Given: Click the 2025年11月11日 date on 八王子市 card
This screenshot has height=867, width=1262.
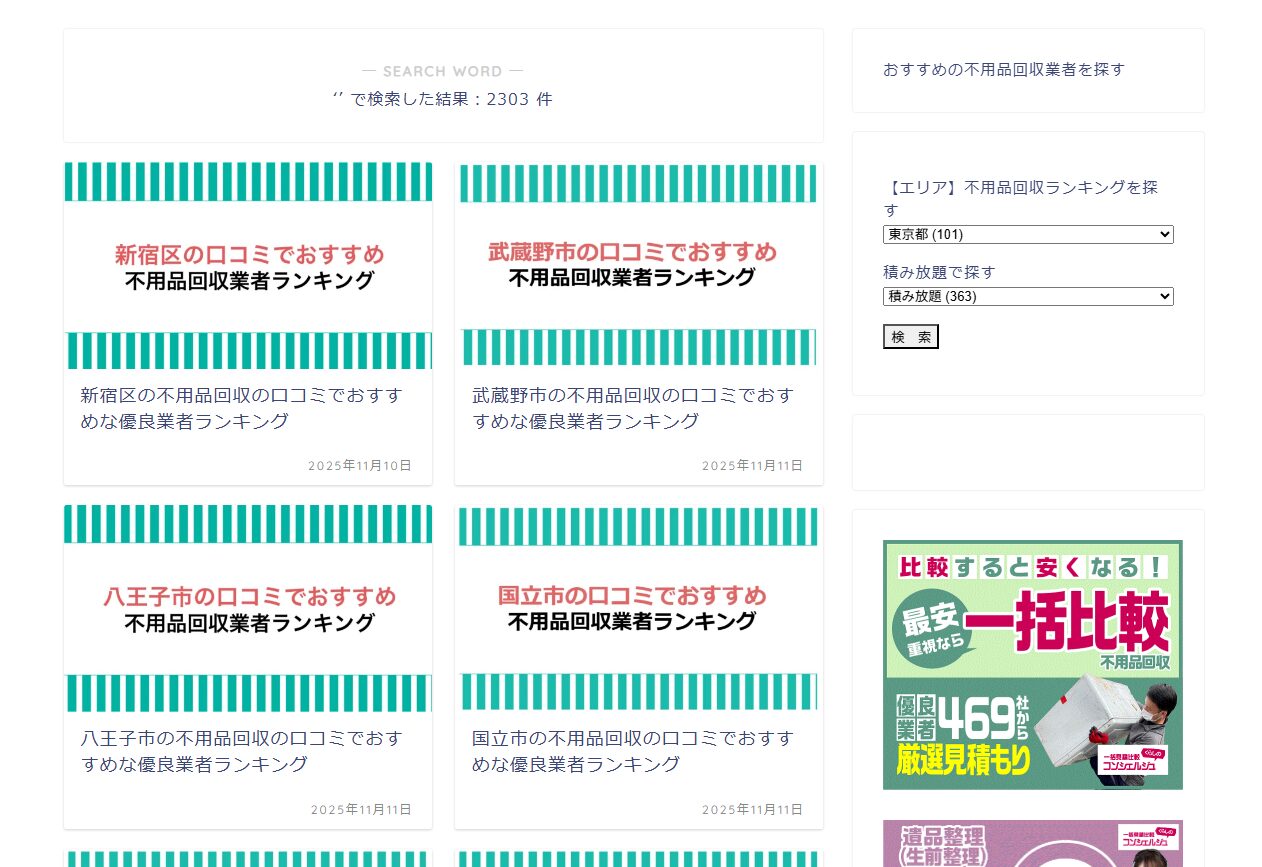Looking at the screenshot, I should click(361, 810).
